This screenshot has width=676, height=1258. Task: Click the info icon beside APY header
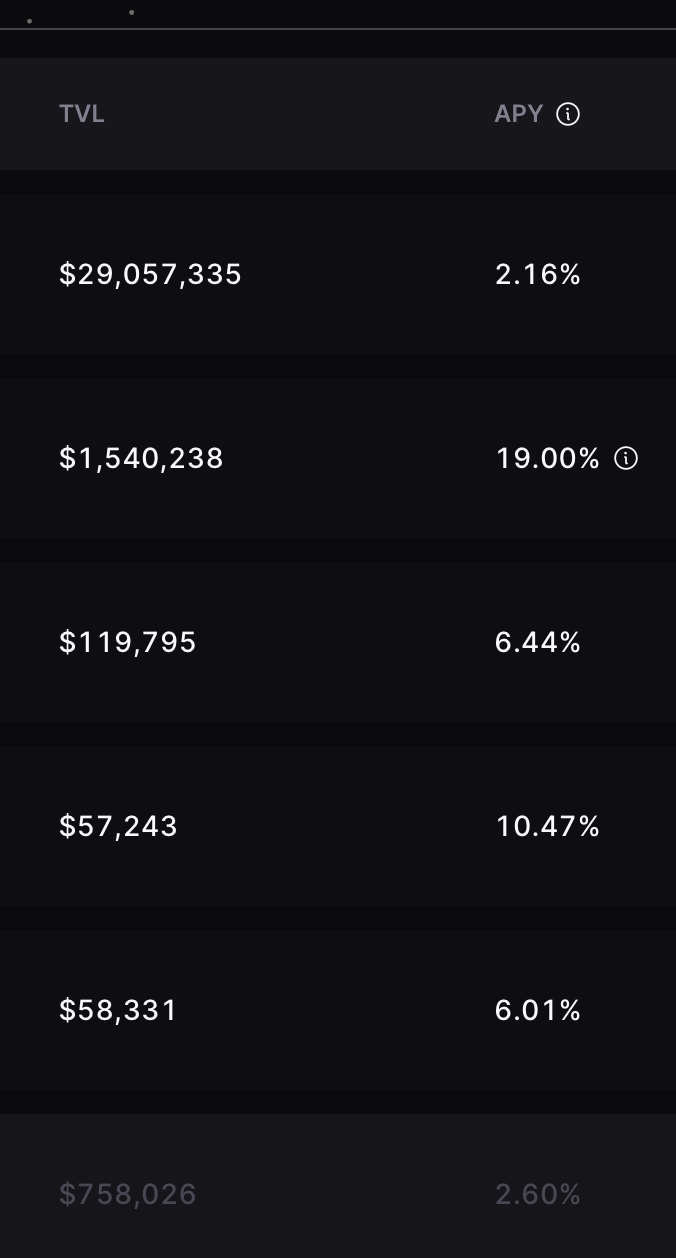[568, 114]
